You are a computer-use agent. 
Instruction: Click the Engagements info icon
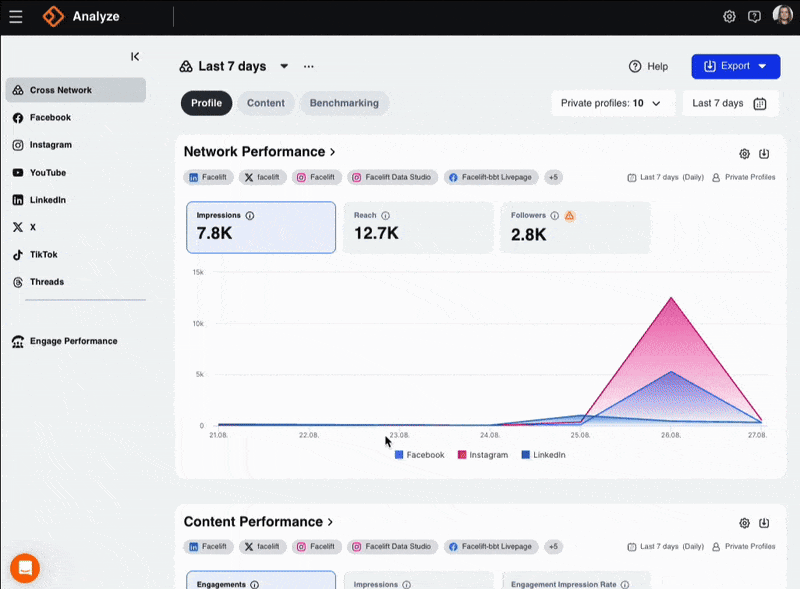click(x=255, y=584)
